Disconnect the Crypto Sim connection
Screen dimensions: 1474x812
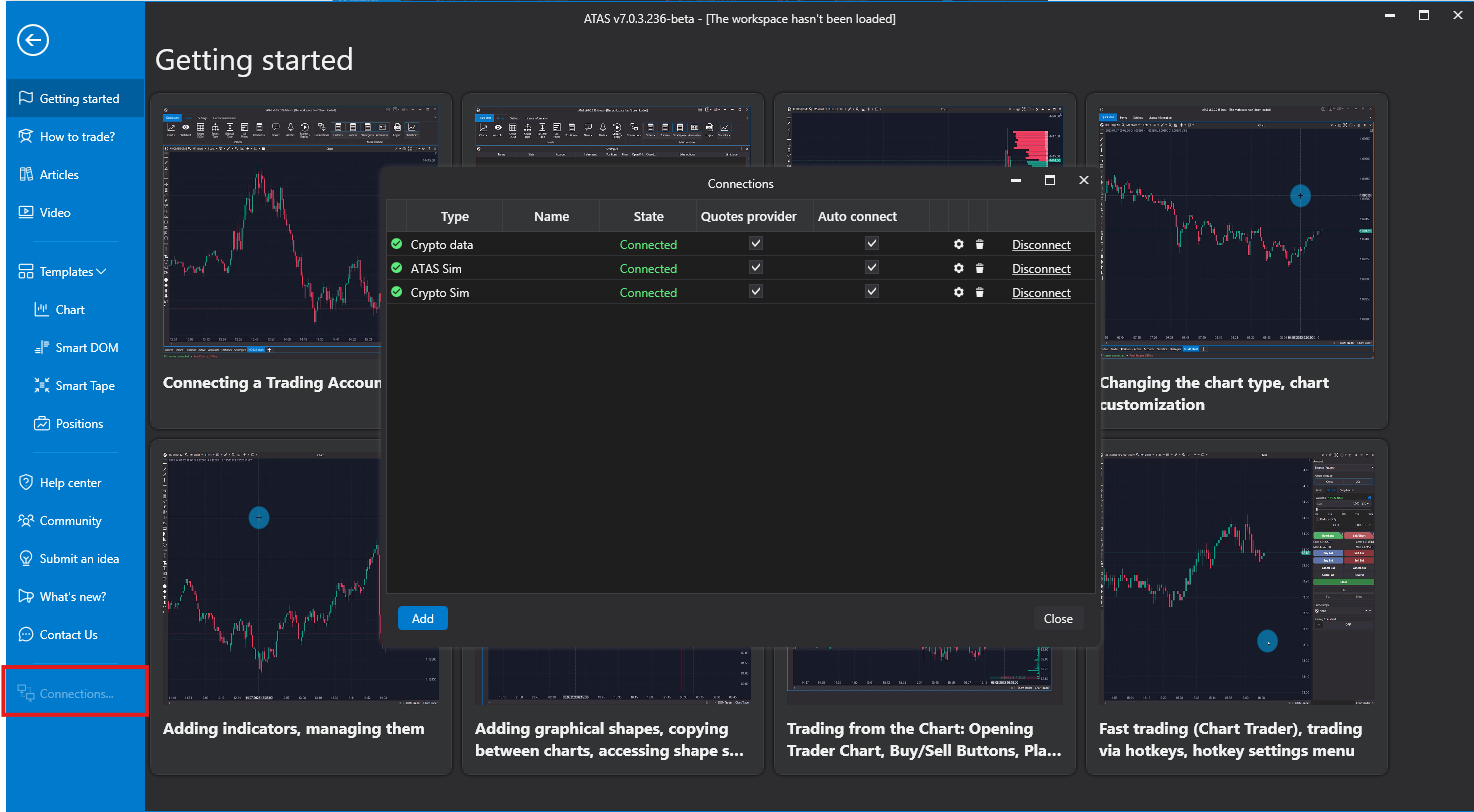[1041, 293]
